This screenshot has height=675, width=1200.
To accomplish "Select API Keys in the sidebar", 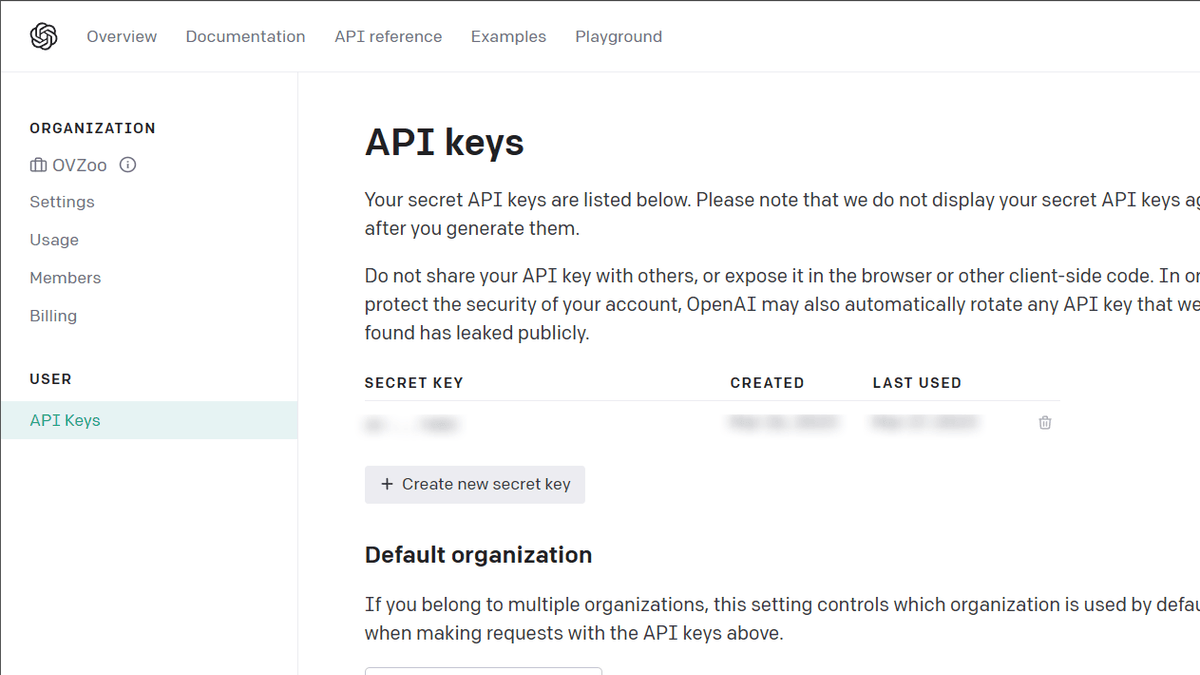I will coord(65,420).
